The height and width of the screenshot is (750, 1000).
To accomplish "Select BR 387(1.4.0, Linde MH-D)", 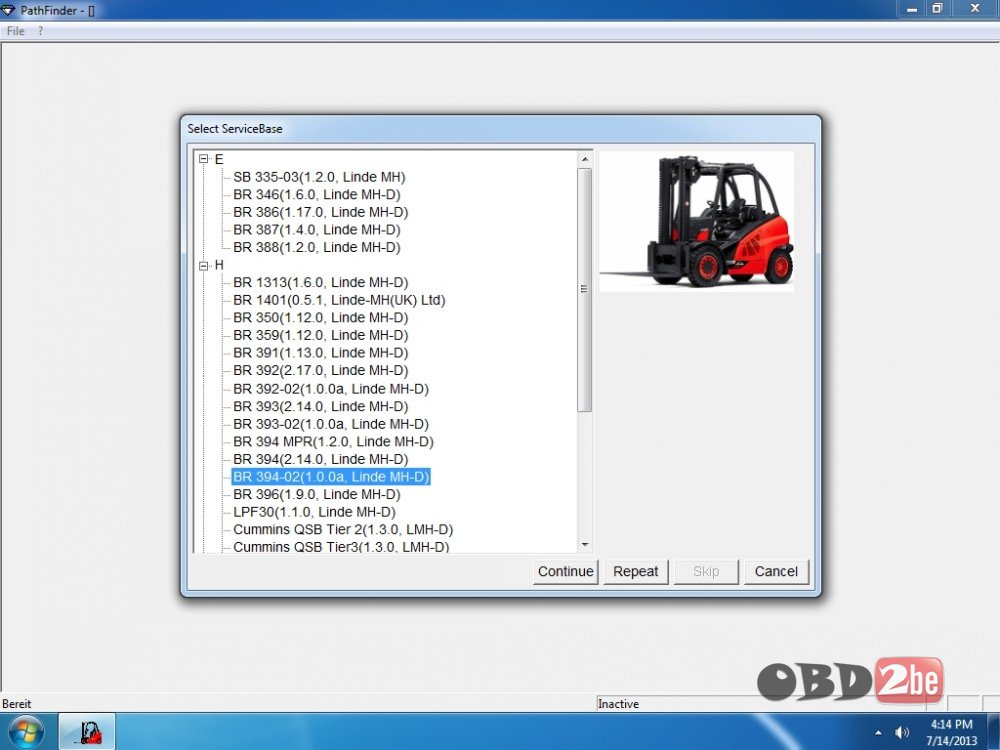I will [x=316, y=230].
